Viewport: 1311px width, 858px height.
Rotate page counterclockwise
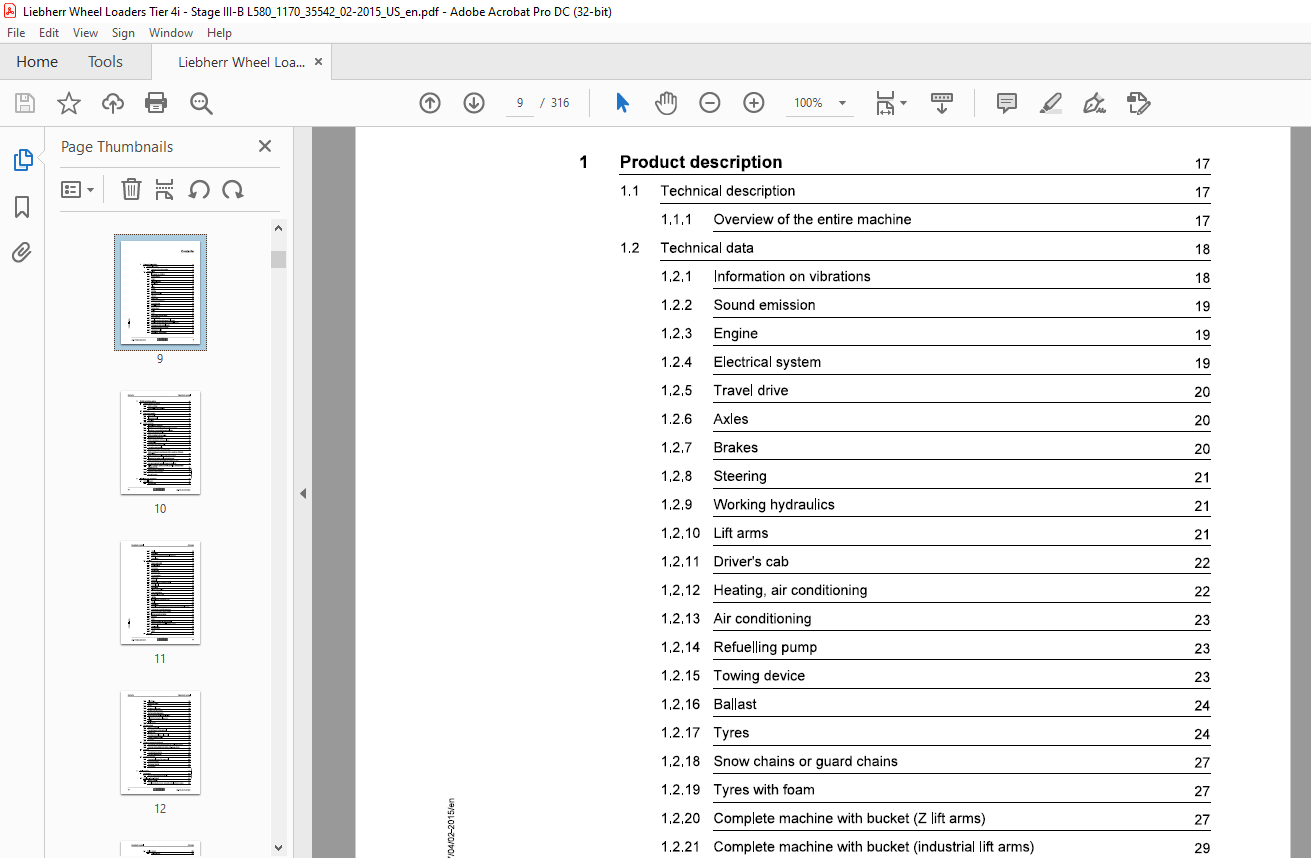click(x=199, y=189)
